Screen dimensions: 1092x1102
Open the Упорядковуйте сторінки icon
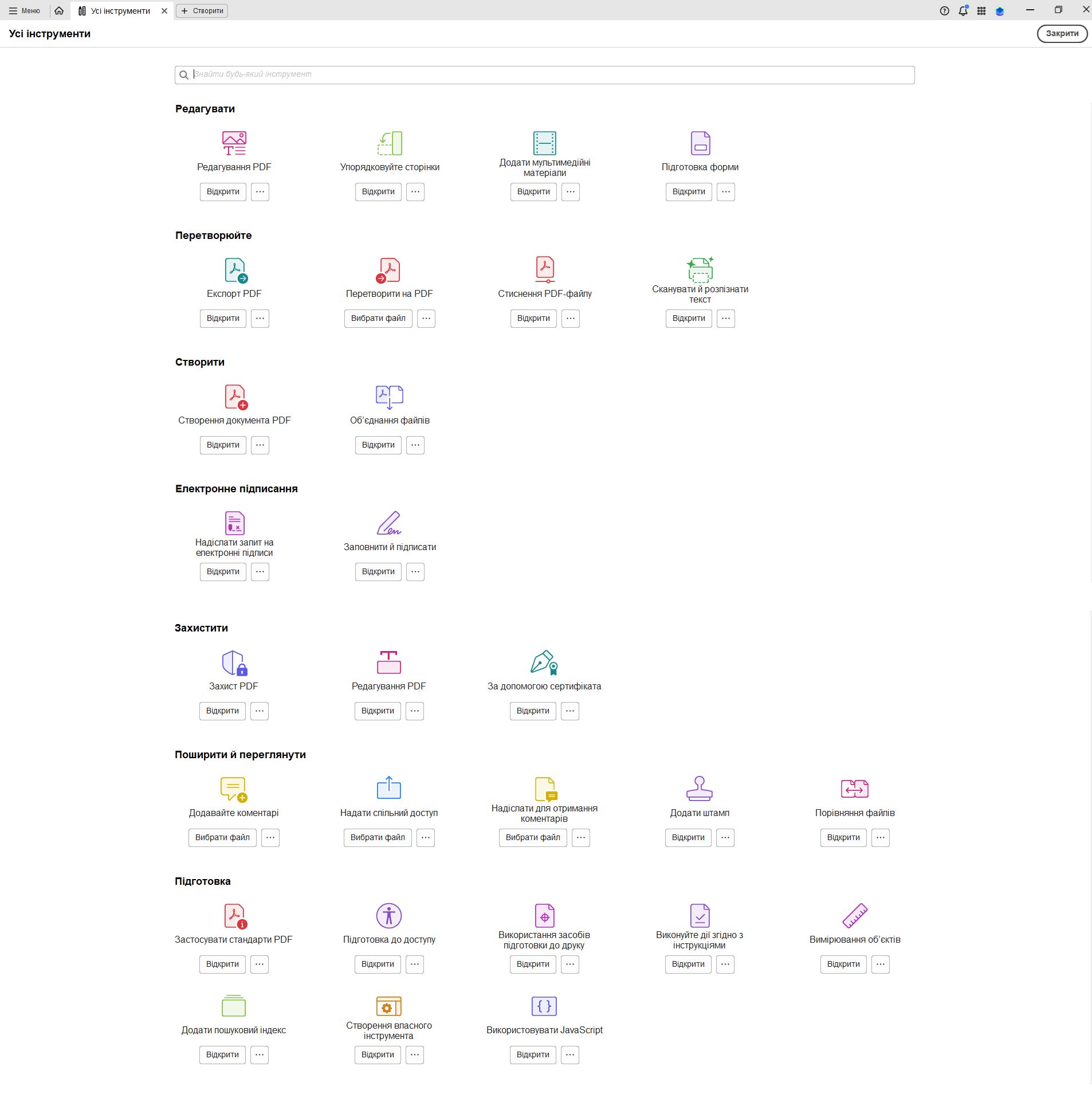(388, 143)
